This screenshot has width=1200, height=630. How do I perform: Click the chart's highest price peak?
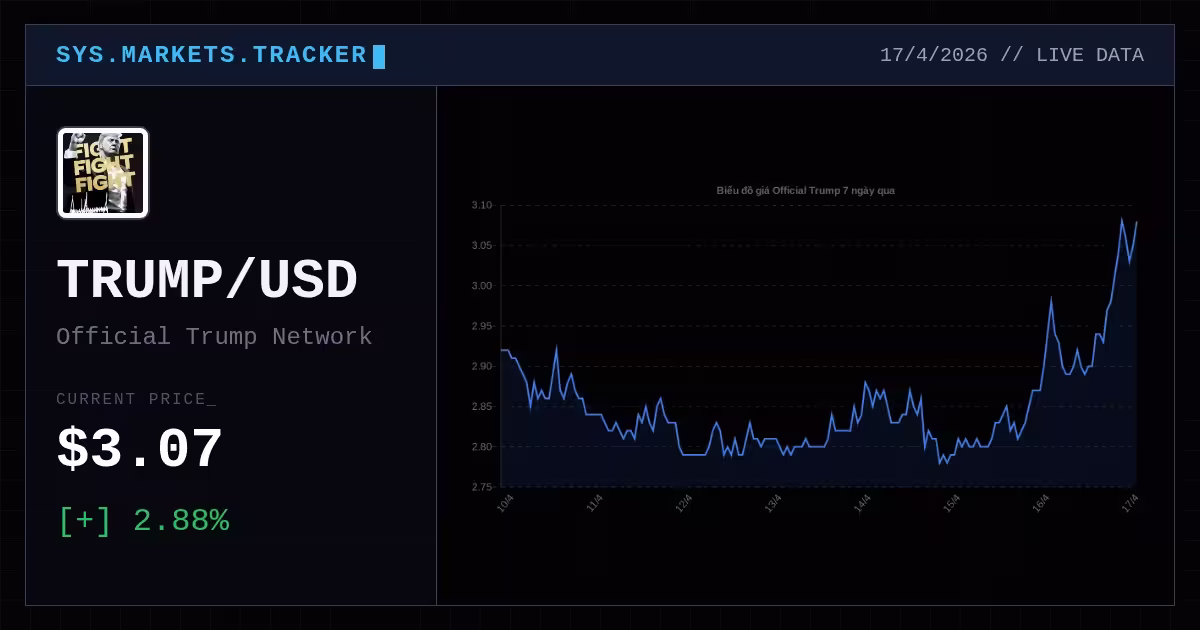tap(1121, 219)
